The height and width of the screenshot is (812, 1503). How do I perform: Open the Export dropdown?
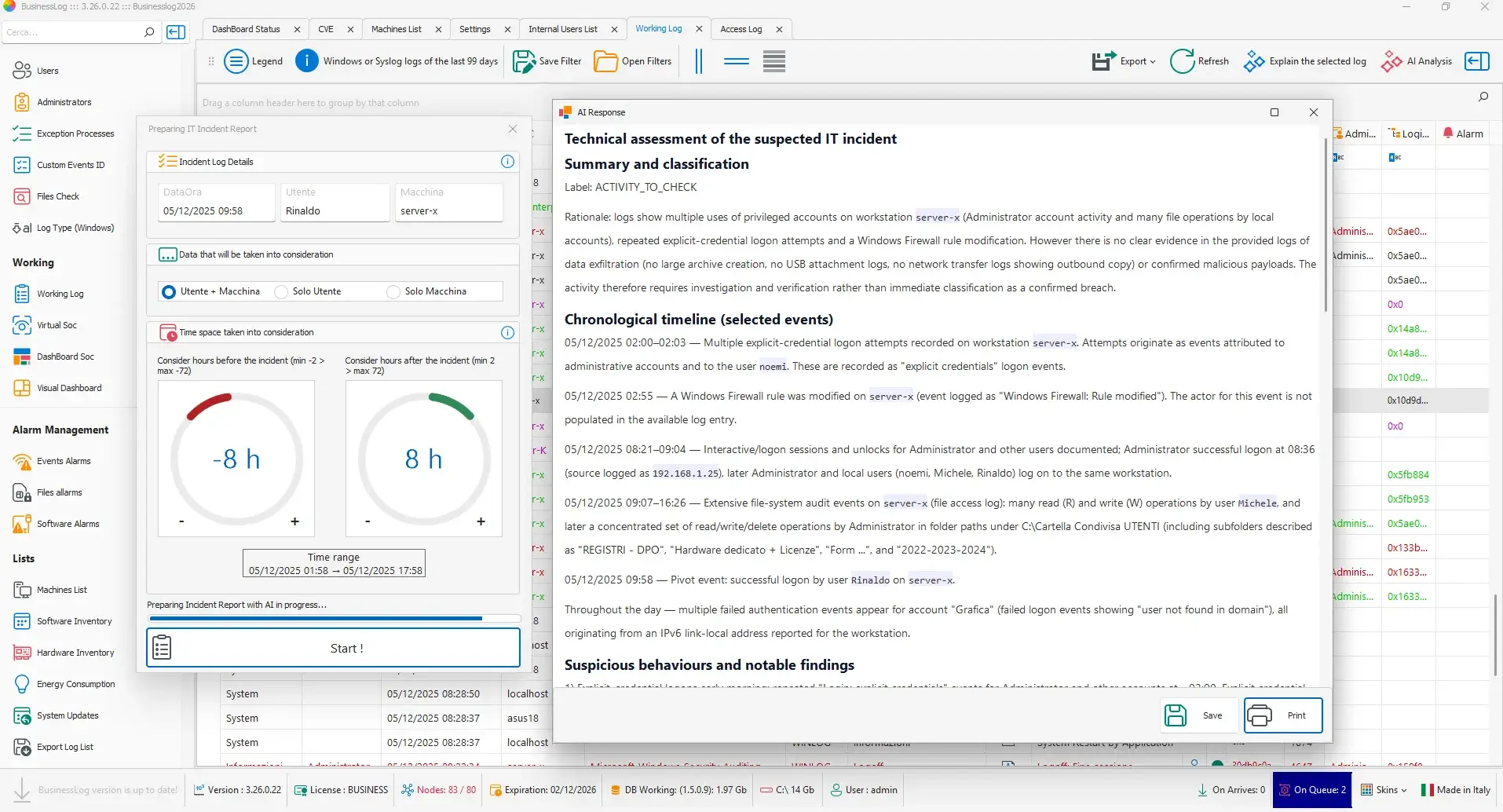tap(1124, 61)
